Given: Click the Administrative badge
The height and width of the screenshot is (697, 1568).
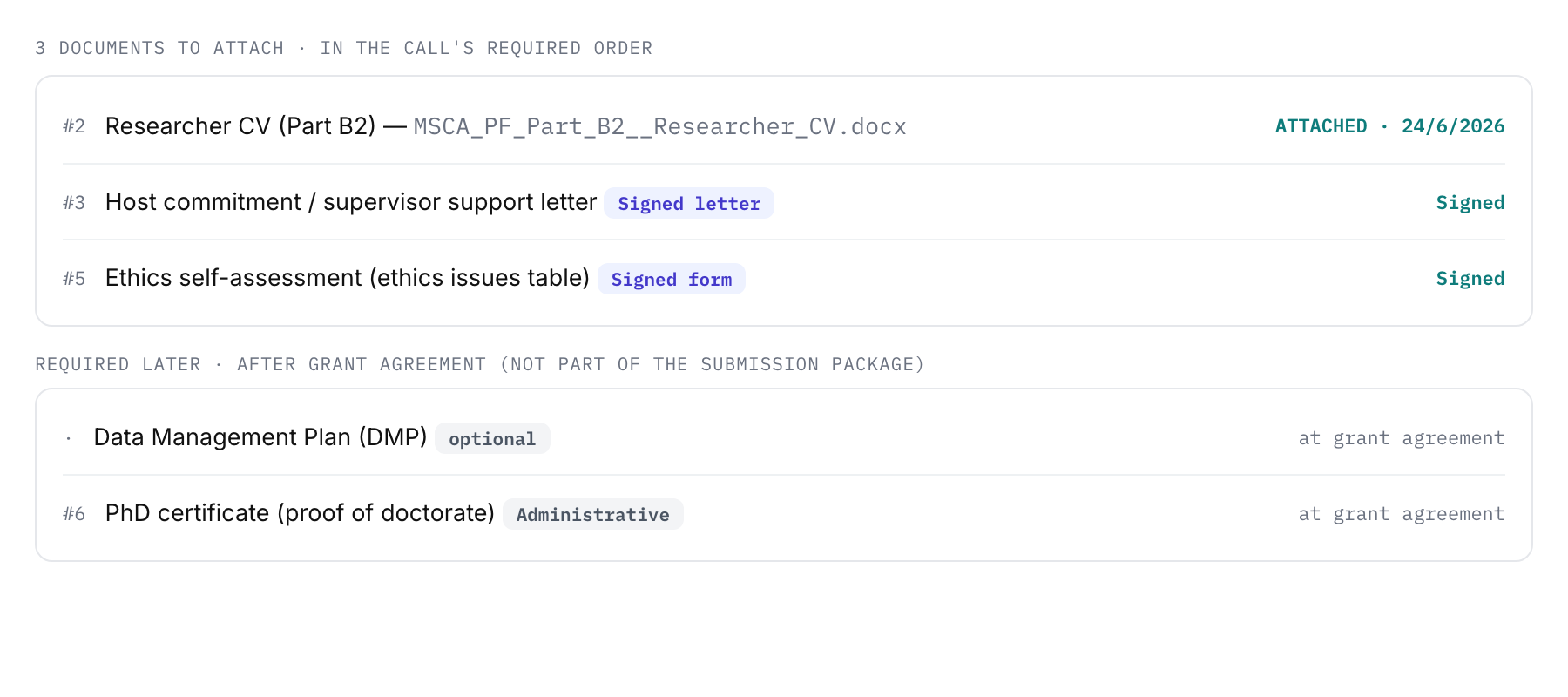Looking at the screenshot, I should click(x=593, y=514).
